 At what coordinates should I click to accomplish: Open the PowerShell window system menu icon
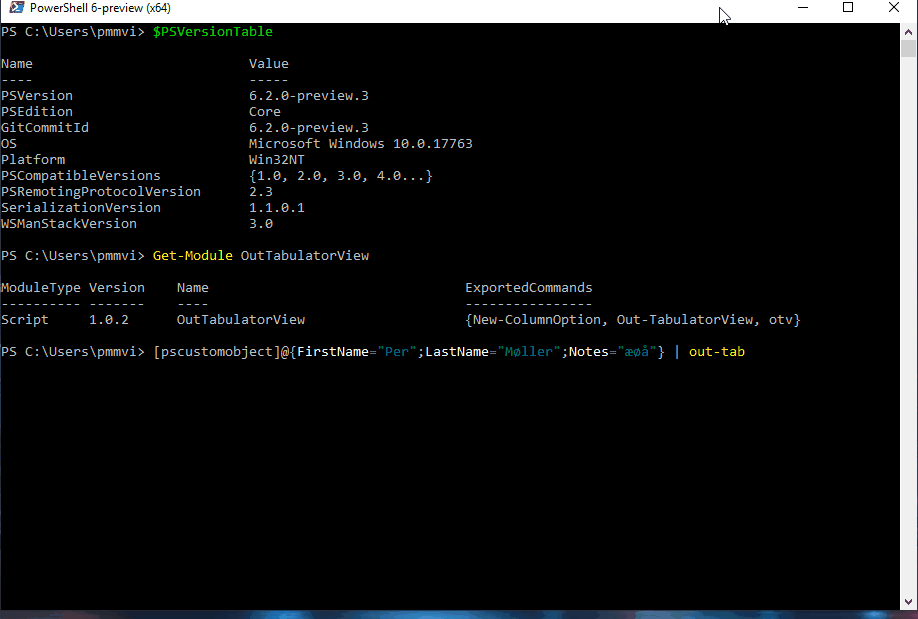pyautogui.click(x=14, y=8)
